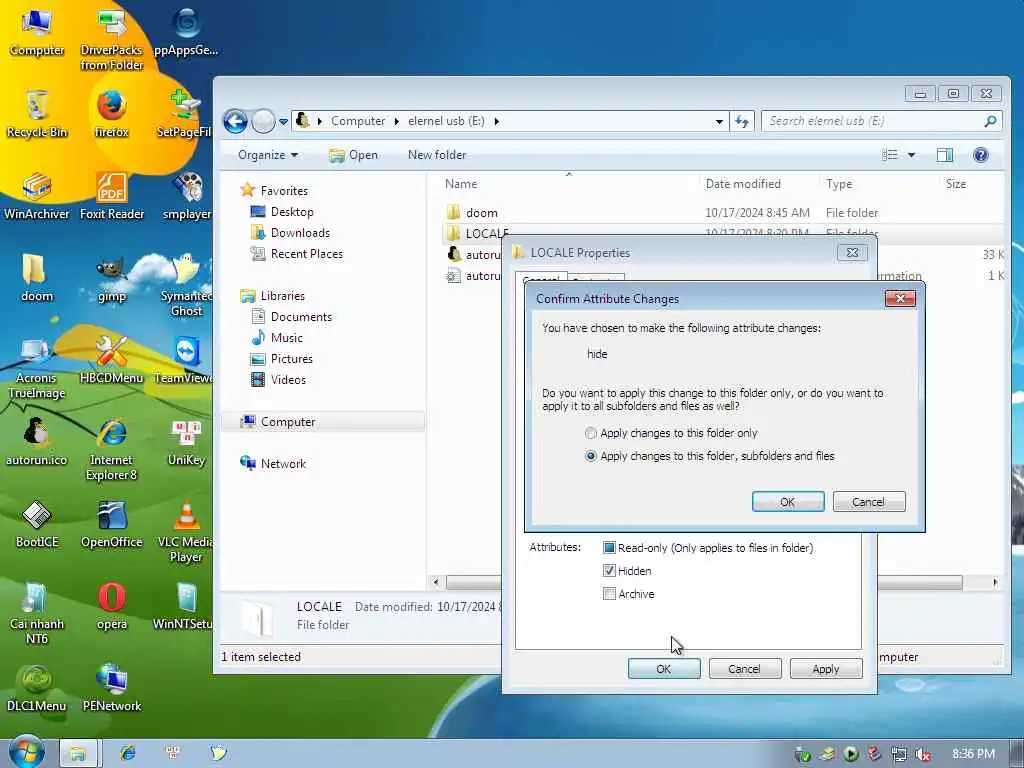This screenshot has width=1024, height=768.
Task: Select the doom folder on desktop
Action: (x=37, y=279)
